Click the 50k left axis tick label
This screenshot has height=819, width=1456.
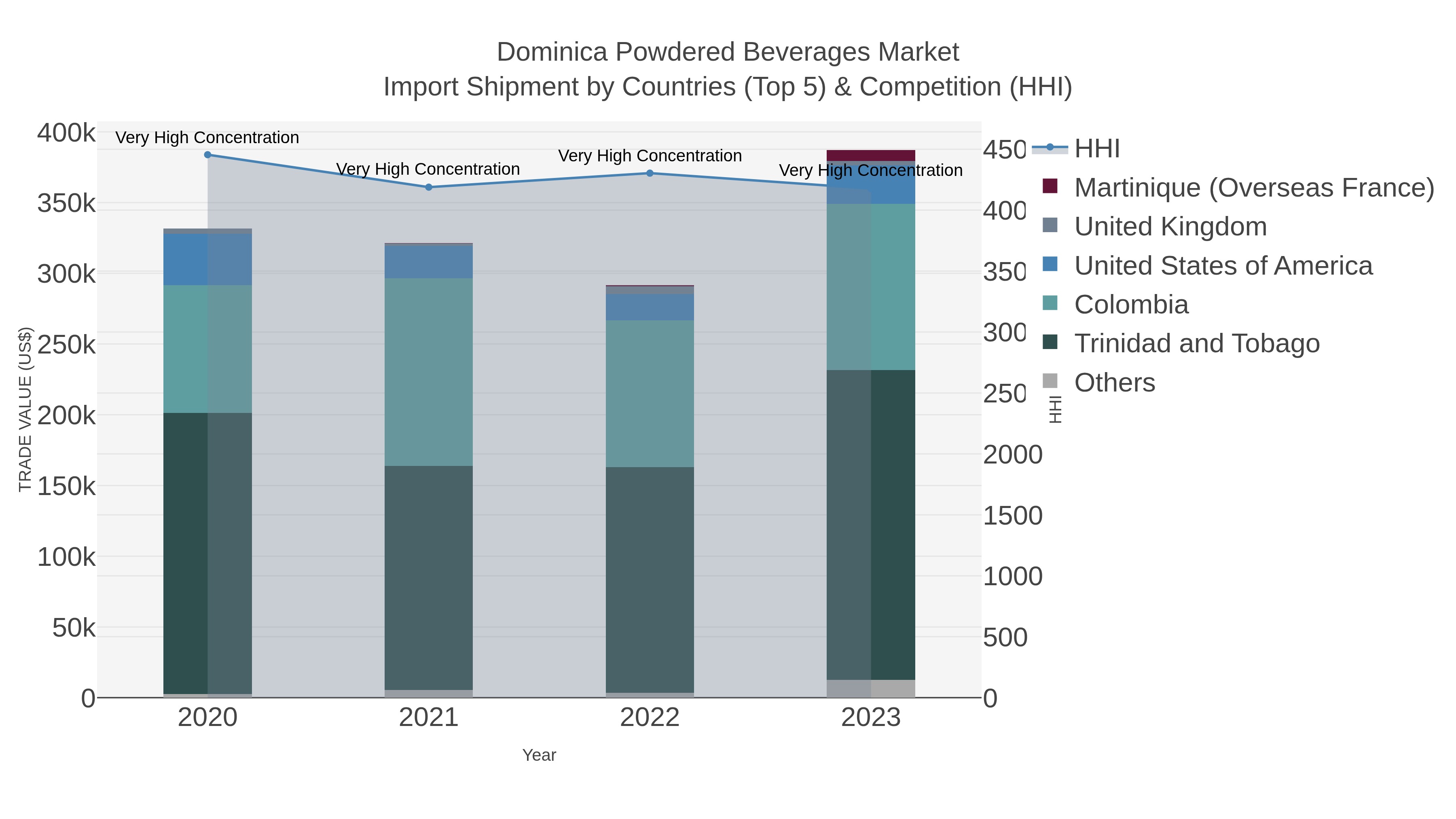[74, 628]
